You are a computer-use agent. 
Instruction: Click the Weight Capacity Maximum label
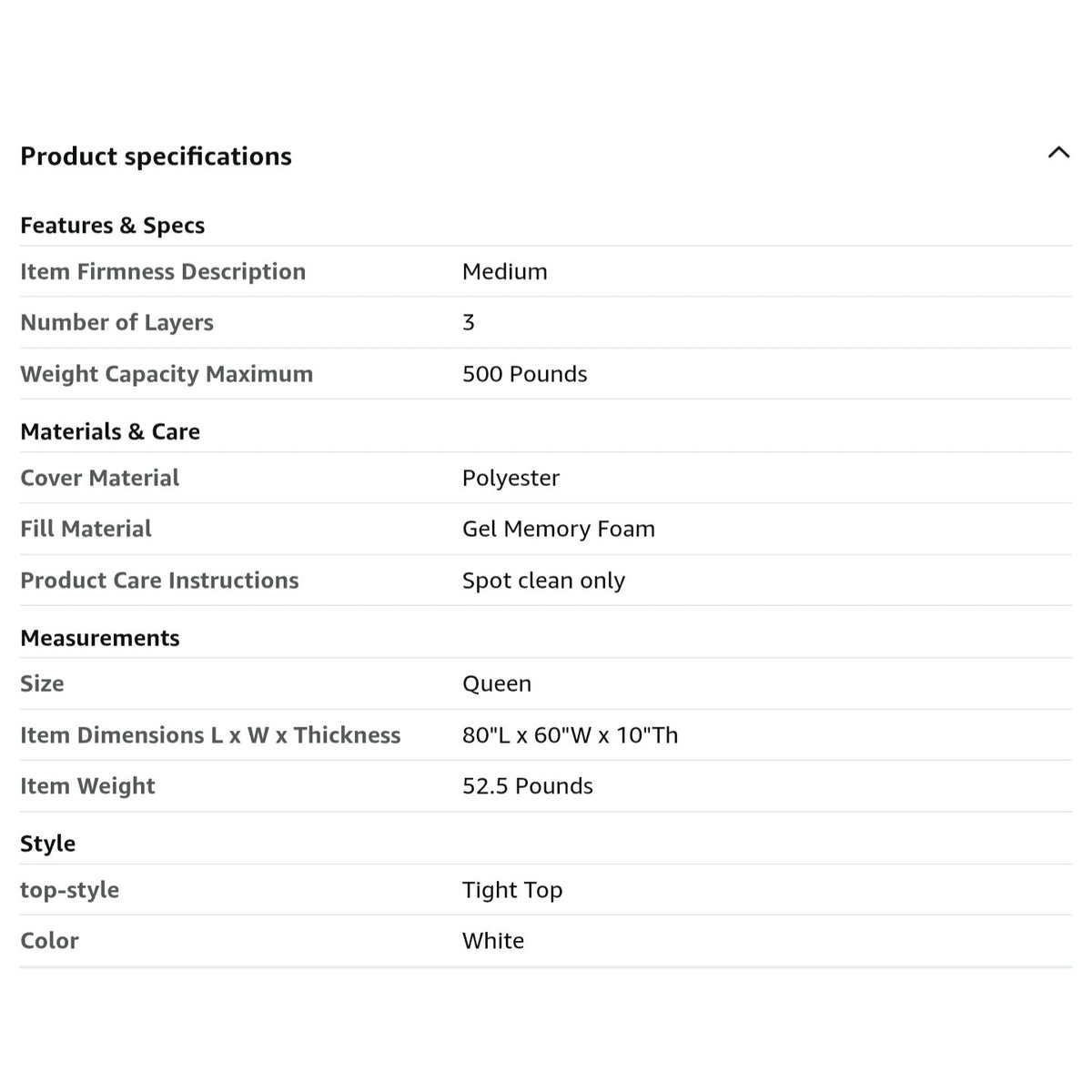(x=167, y=374)
